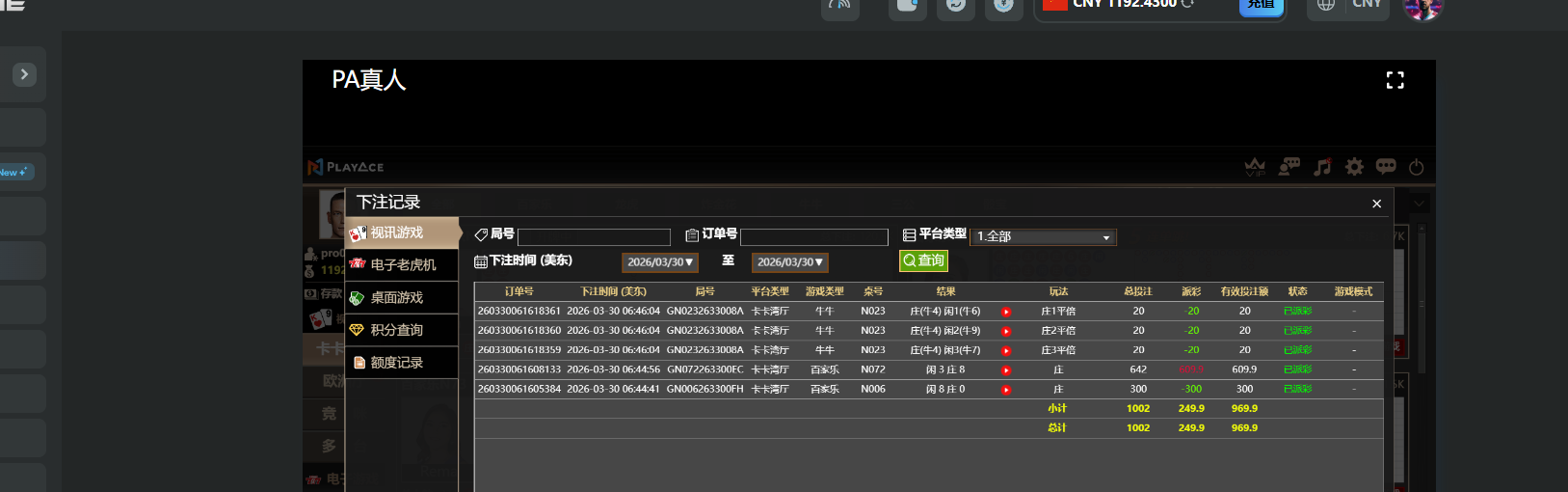The image size is (1568, 492).
Task: Select the 电子老虎机 tab
Action: [x=402, y=264]
